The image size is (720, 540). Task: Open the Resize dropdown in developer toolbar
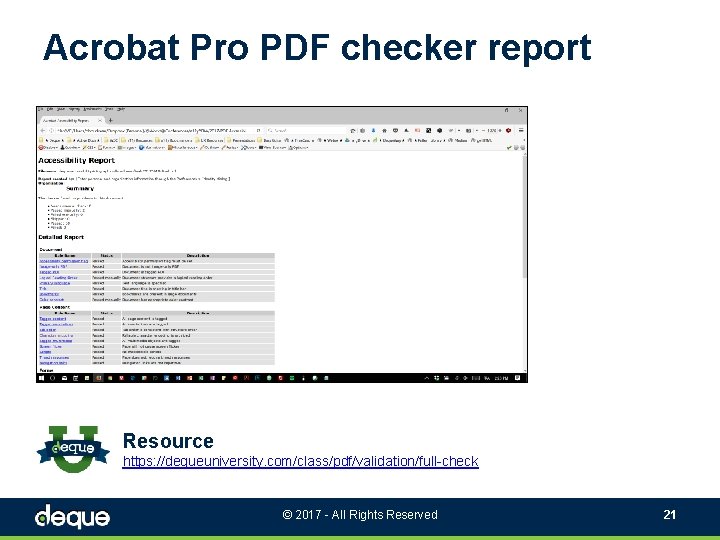pos(230,148)
